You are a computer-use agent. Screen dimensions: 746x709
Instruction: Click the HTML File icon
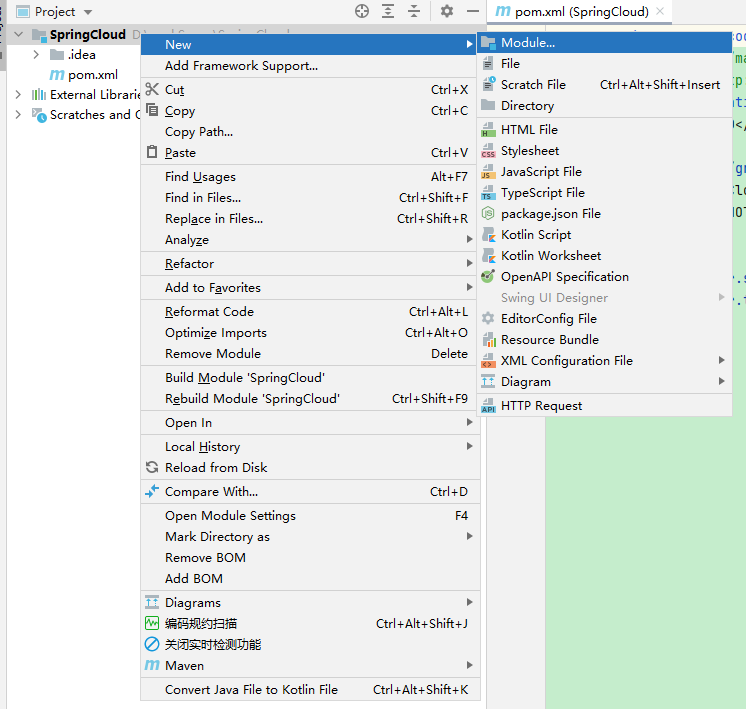(x=488, y=129)
